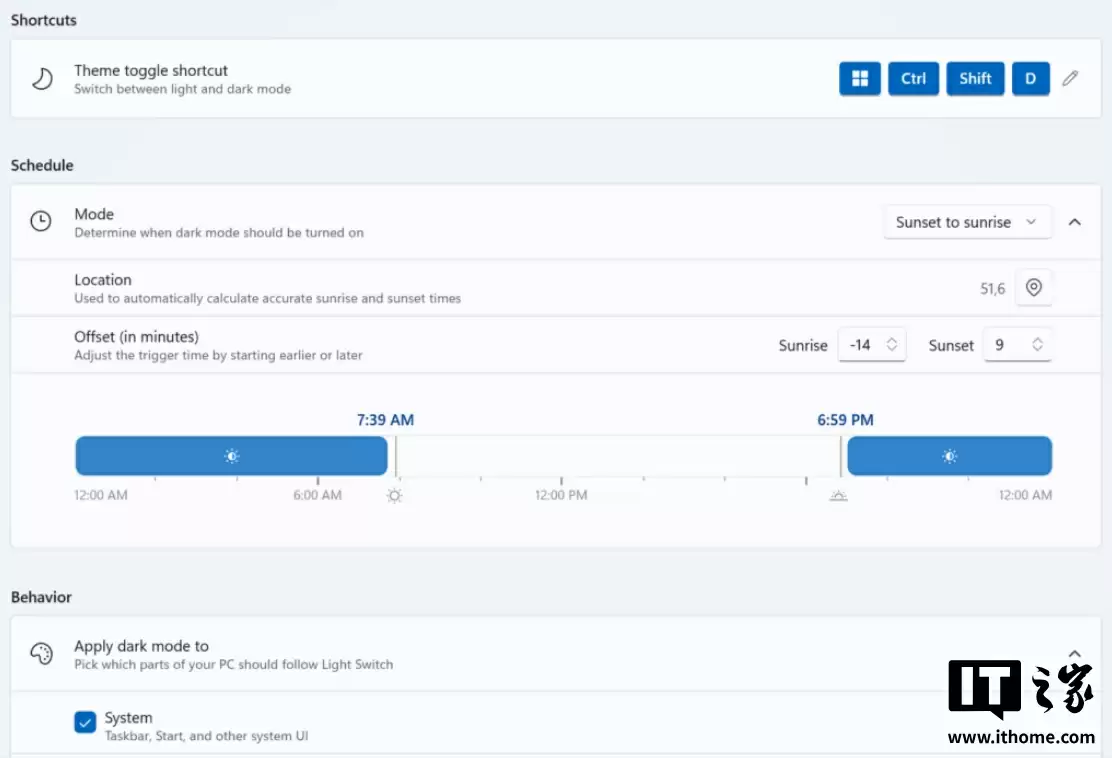This screenshot has width=1112, height=758.
Task: Adjust the Sunset offset stepper
Action: [1037, 345]
